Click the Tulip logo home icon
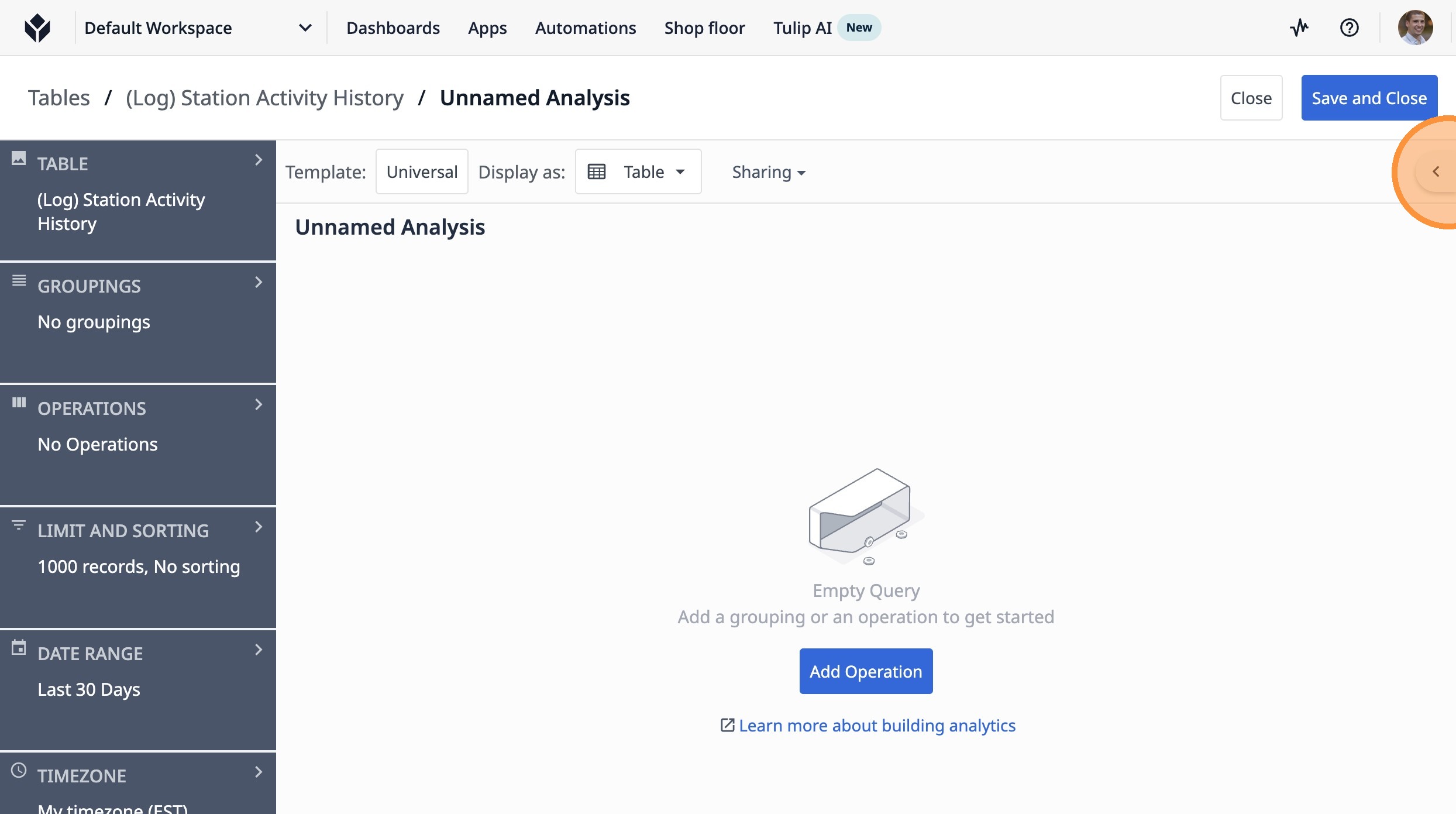 (x=37, y=28)
